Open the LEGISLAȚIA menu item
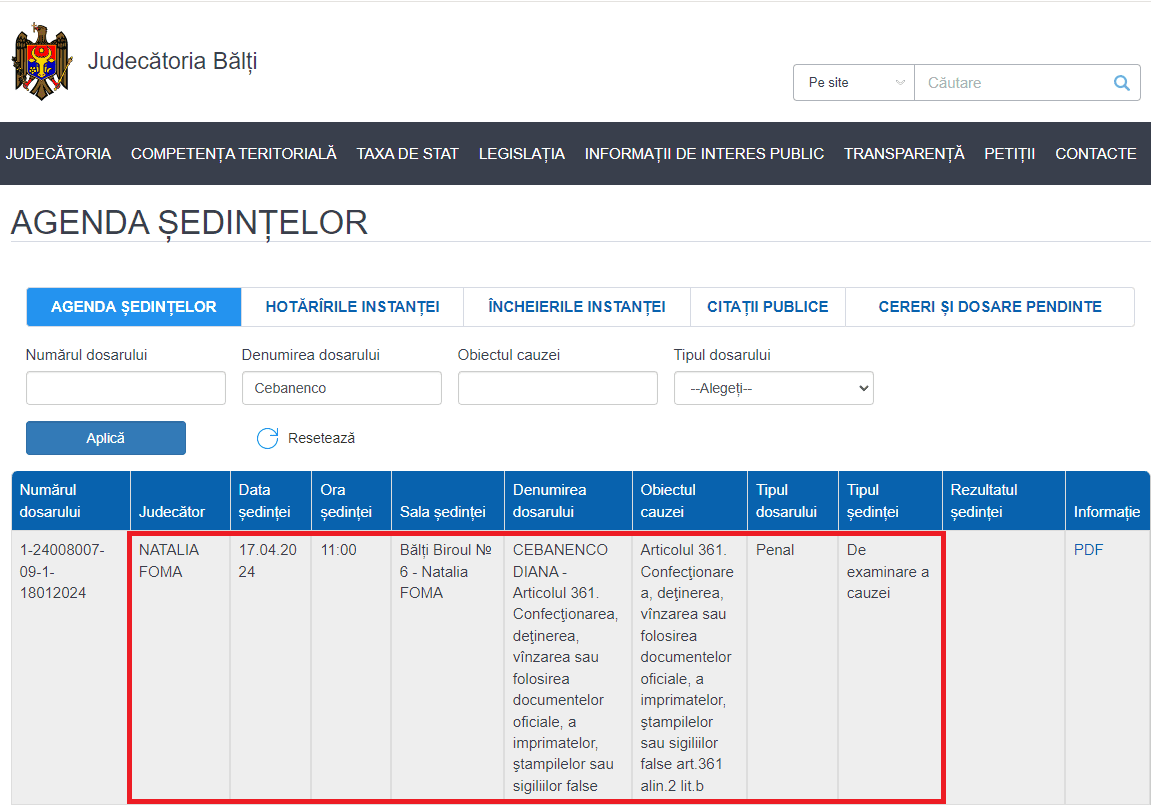Viewport: 1151px width, 805px height. (521, 154)
